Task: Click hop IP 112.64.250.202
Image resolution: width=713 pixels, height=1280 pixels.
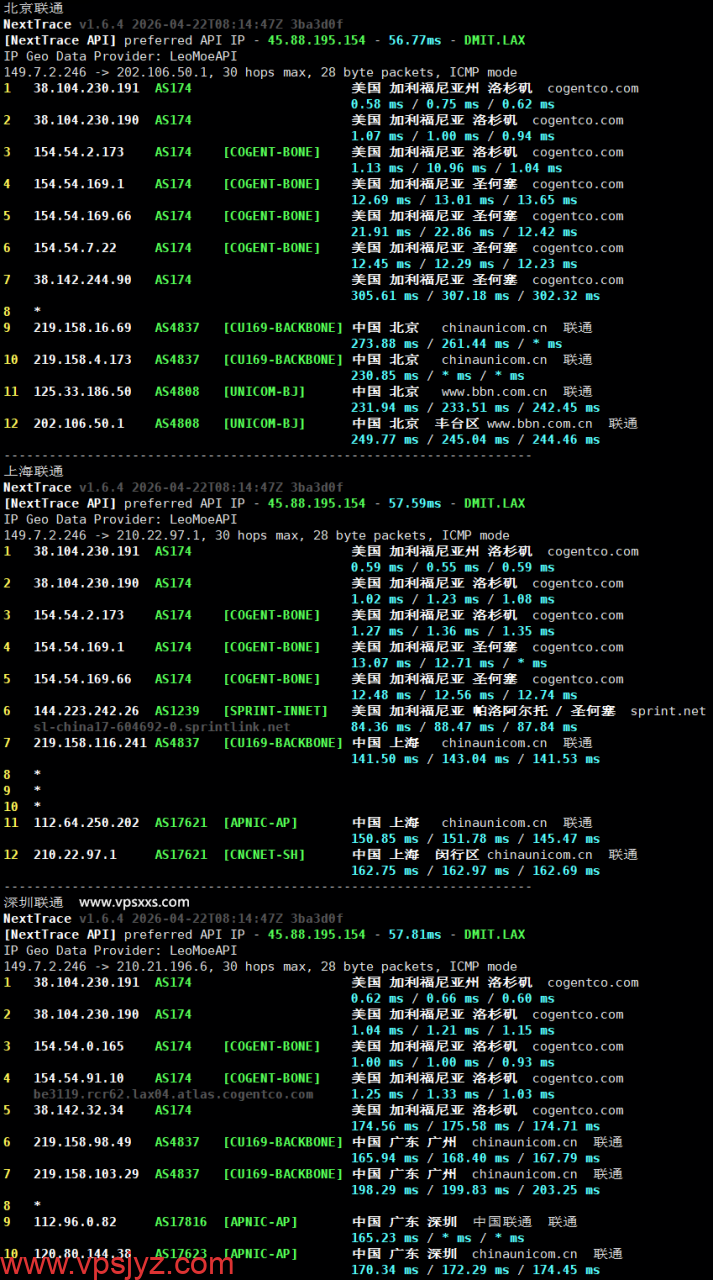Action: [86, 823]
